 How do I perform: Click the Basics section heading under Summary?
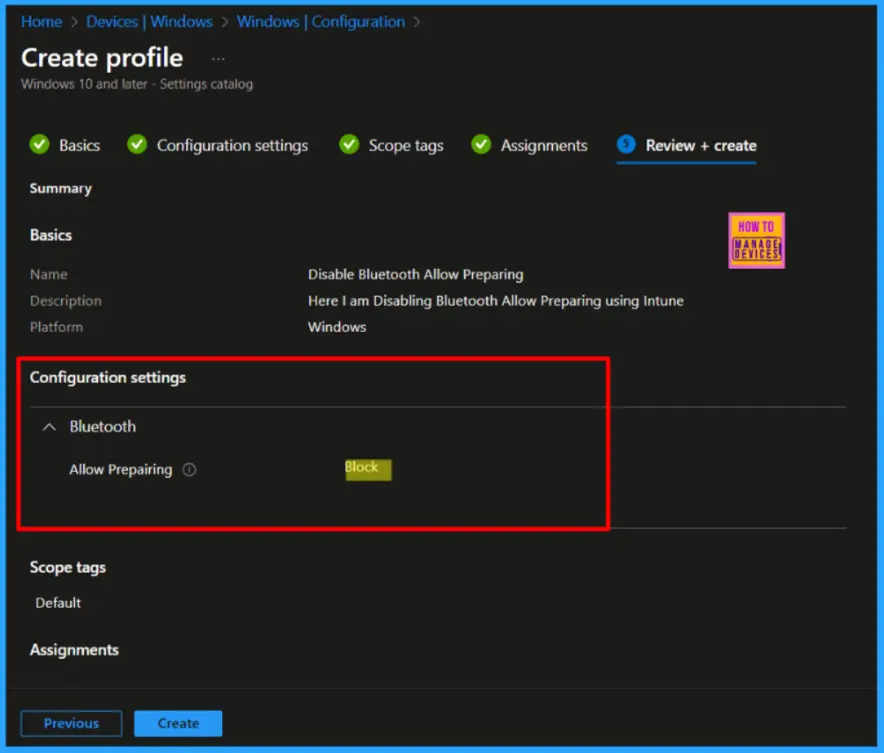coord(51,235)
